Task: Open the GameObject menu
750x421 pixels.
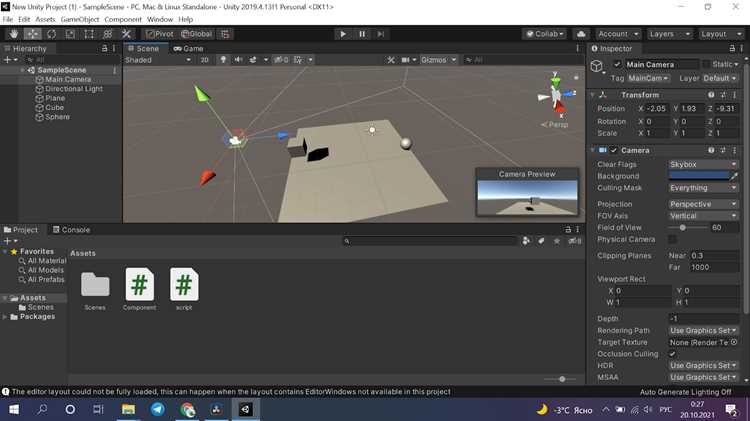Action: 79,20
